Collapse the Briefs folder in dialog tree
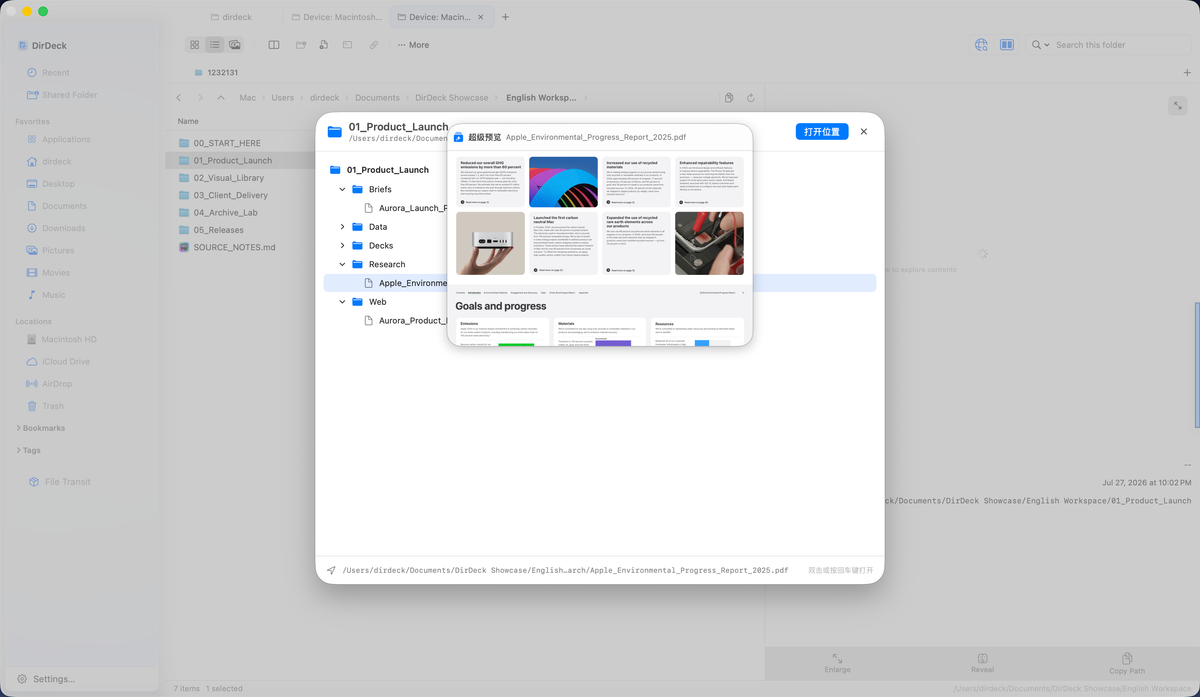The width and height of the screenshot is (1200, 697). (342, 189)
